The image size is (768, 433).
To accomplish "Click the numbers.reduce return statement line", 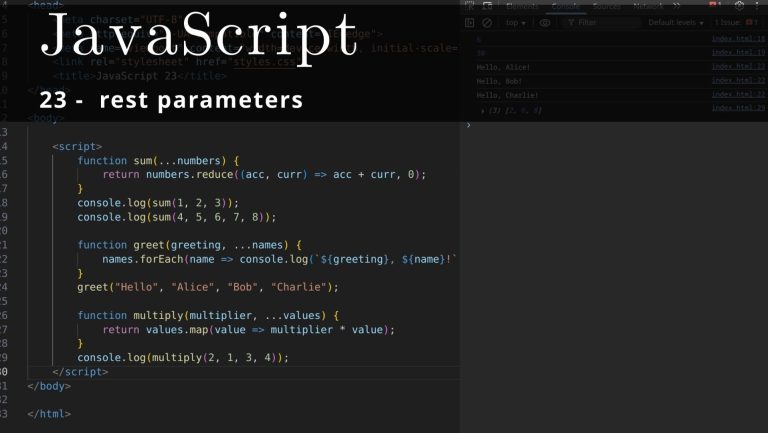I will pyautogui.click(x=264, y=174).
